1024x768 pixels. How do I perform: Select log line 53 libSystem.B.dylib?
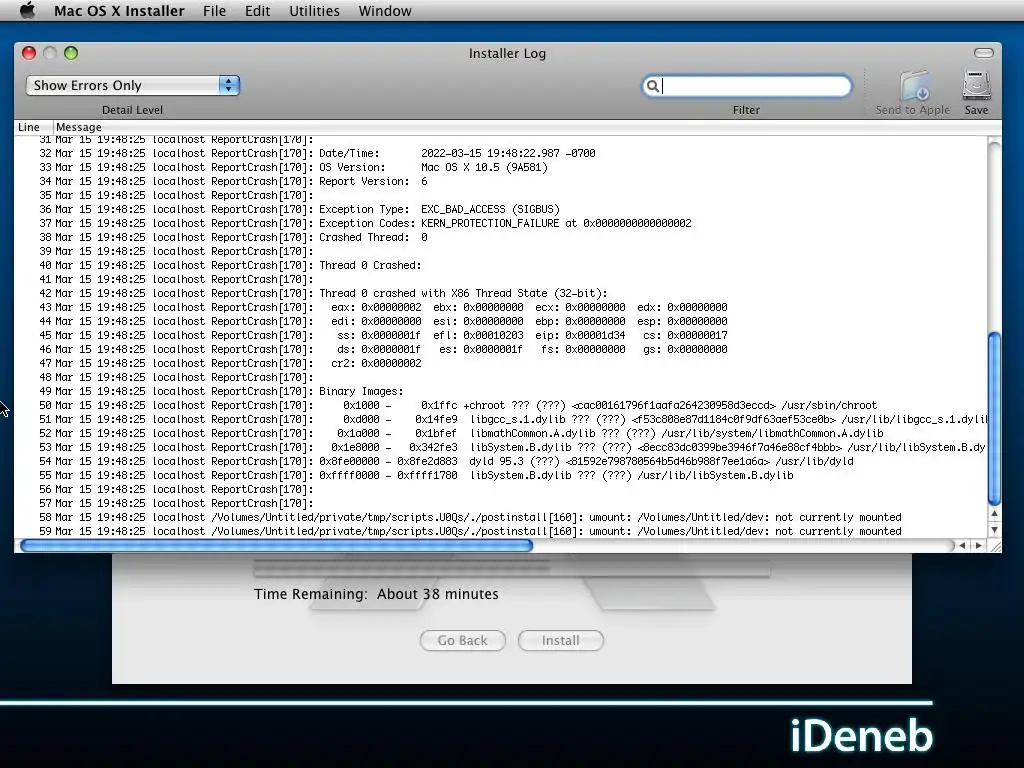coord(500,447)
